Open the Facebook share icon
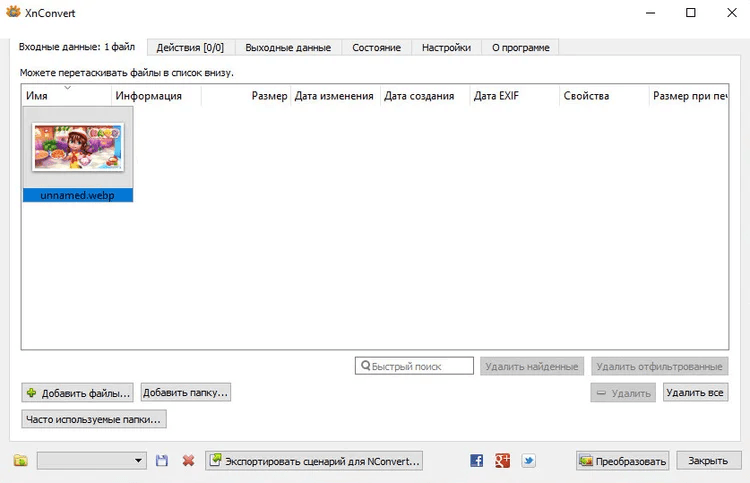The image size is (750, 483). [x=477, y=461]
